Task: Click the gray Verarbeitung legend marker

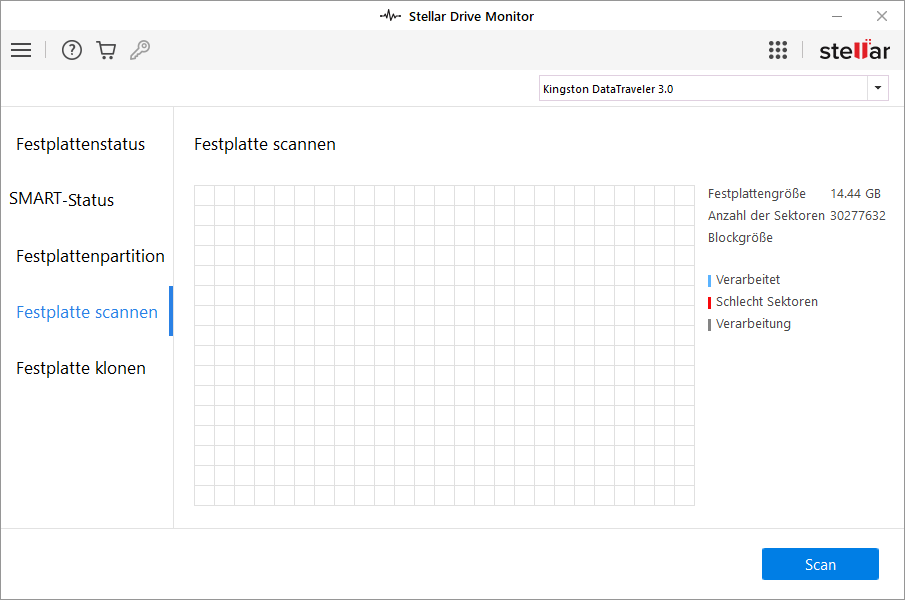Action: pos(709,324)
